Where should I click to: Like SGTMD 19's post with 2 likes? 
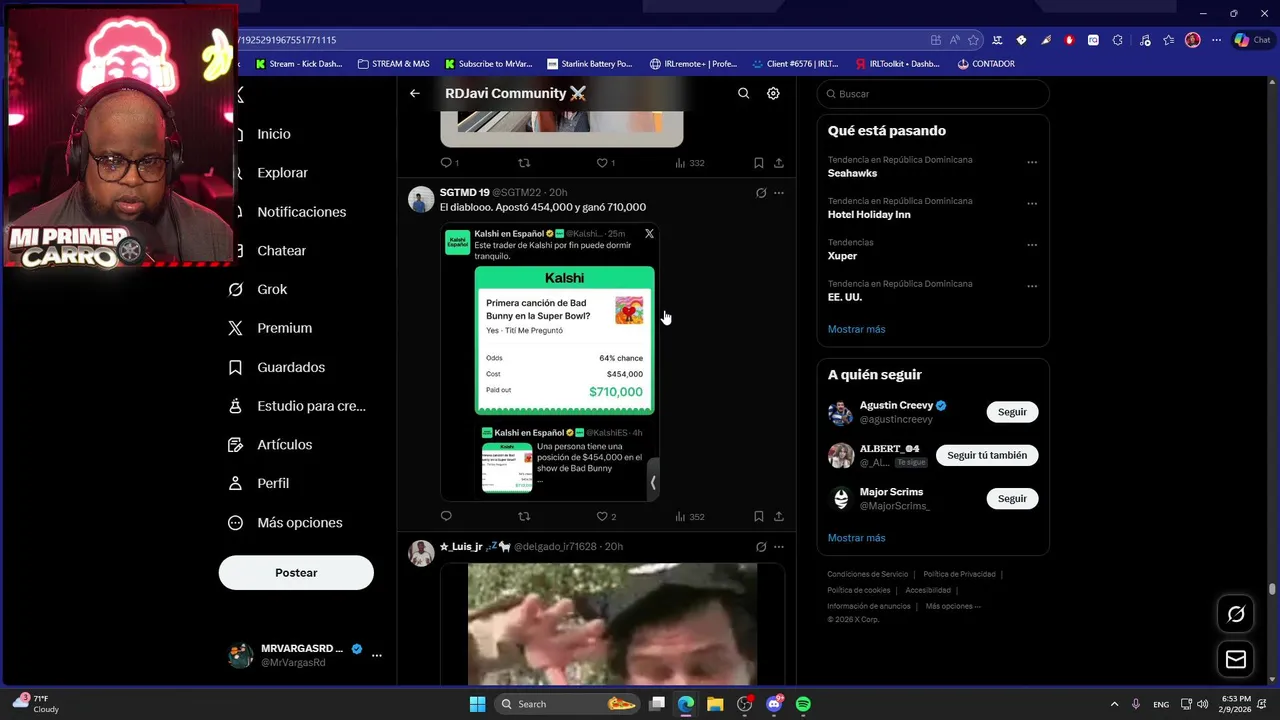605,516
